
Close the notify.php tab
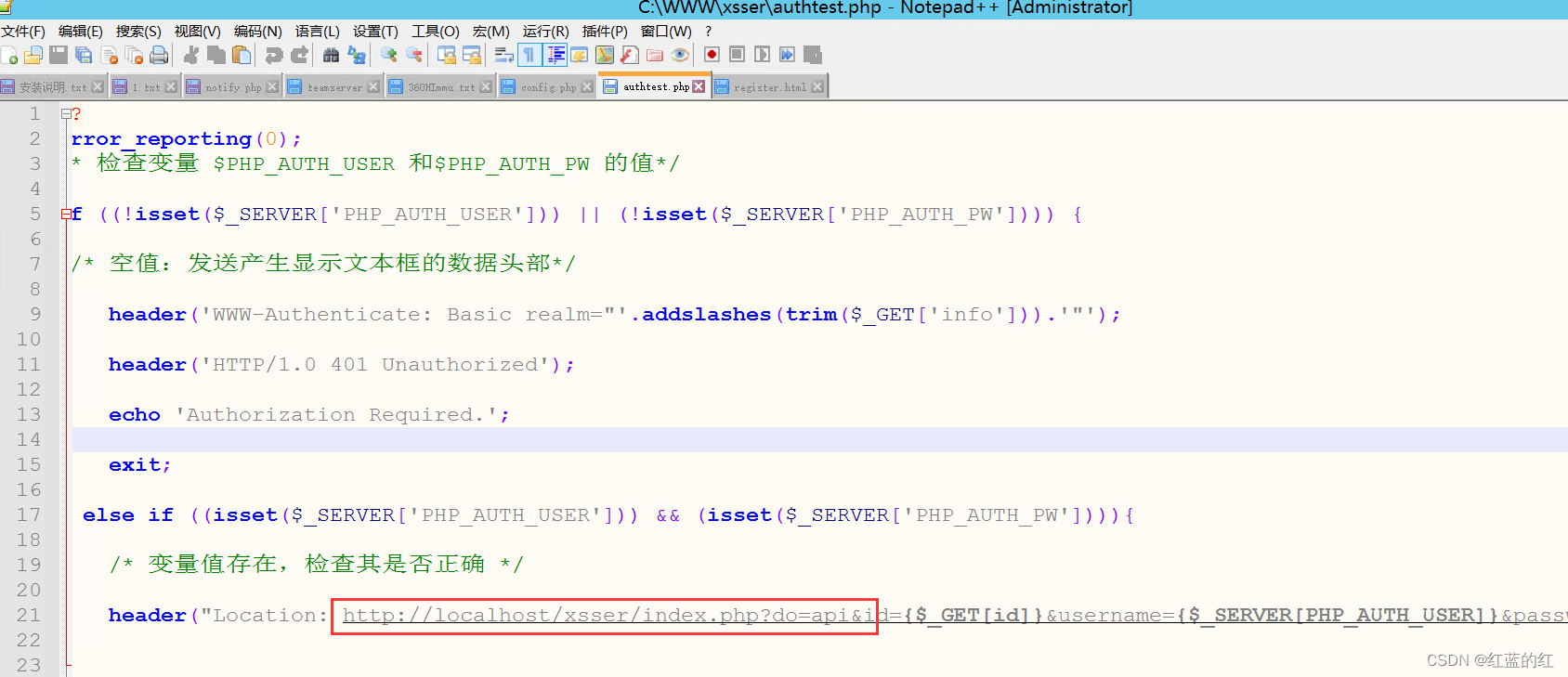272,86
